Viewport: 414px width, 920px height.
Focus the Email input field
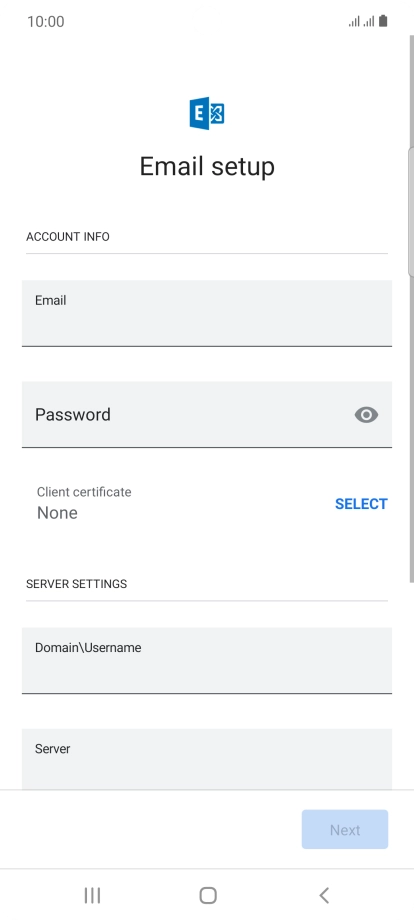(x=207, y=313)
